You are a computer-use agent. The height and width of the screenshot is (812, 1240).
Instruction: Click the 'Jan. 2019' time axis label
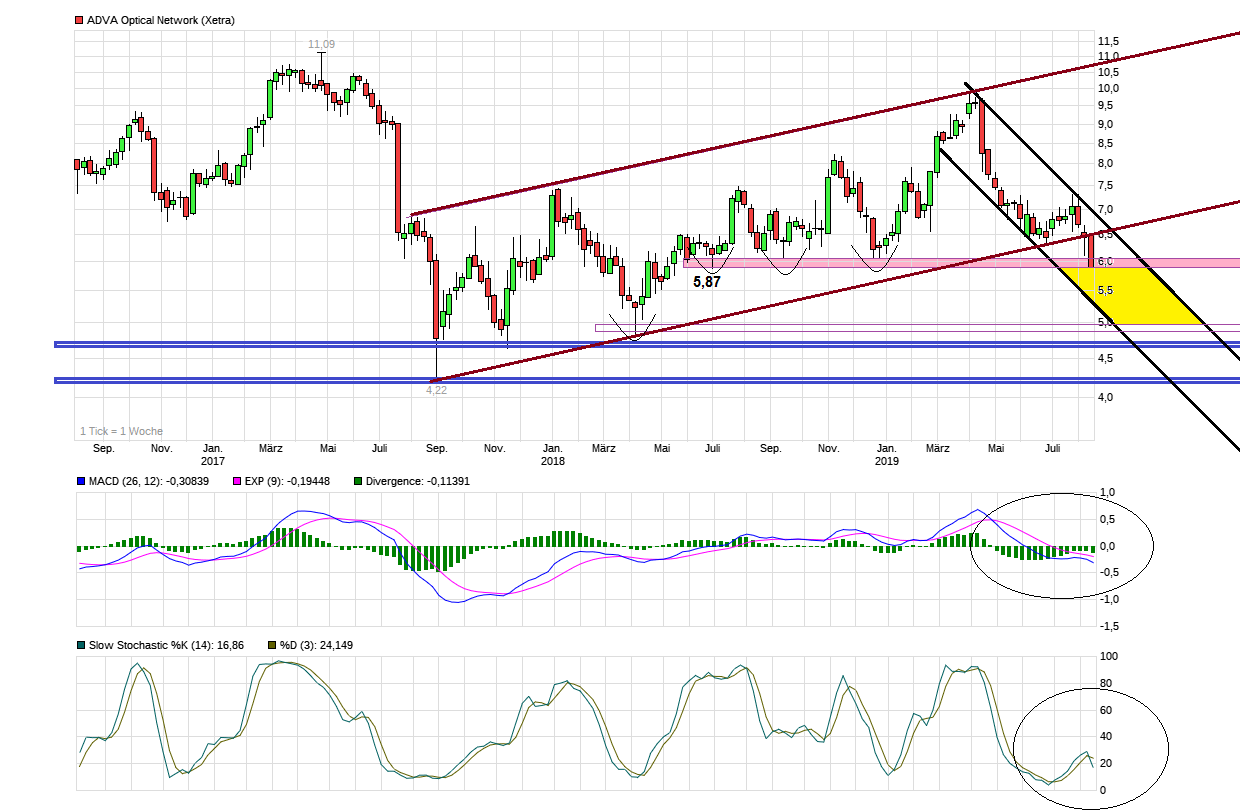pyautogui.click(x=886, y=455)
